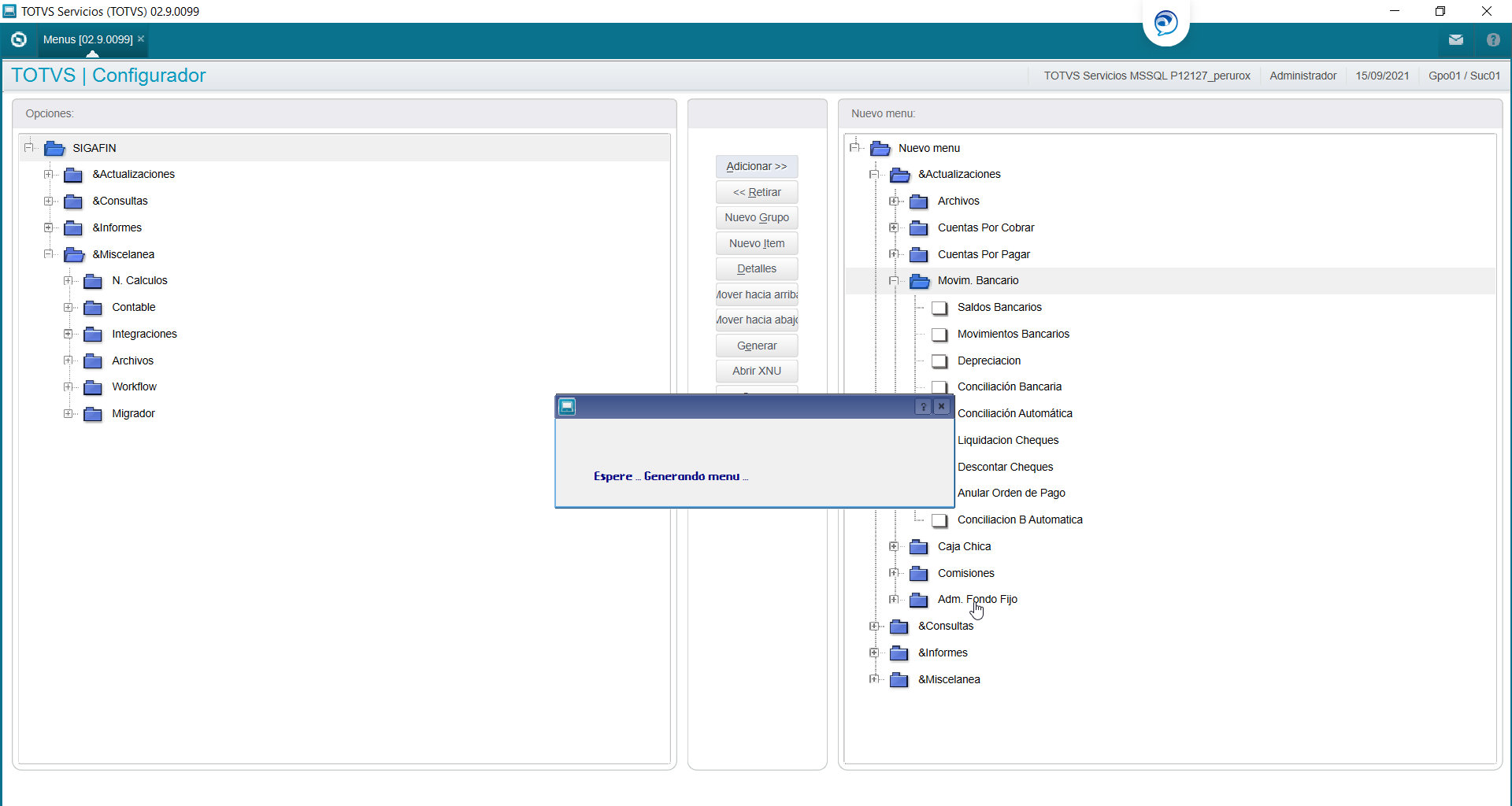Click the Nuevo menu root folder icon
This screenshot has width=1512, height=806.
pos(880,148)
